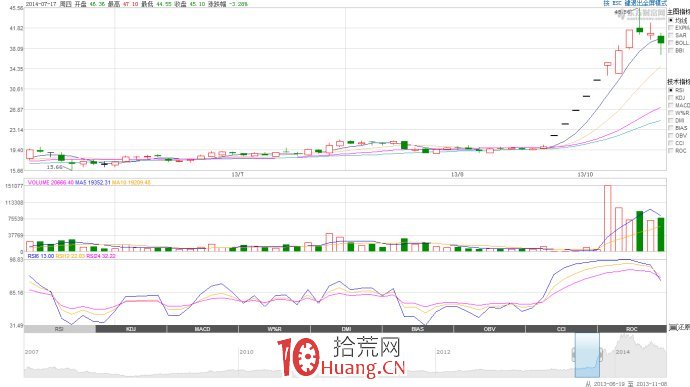
Task: Click the 还原 restore button beside the tabs
Action: [679, 328]
